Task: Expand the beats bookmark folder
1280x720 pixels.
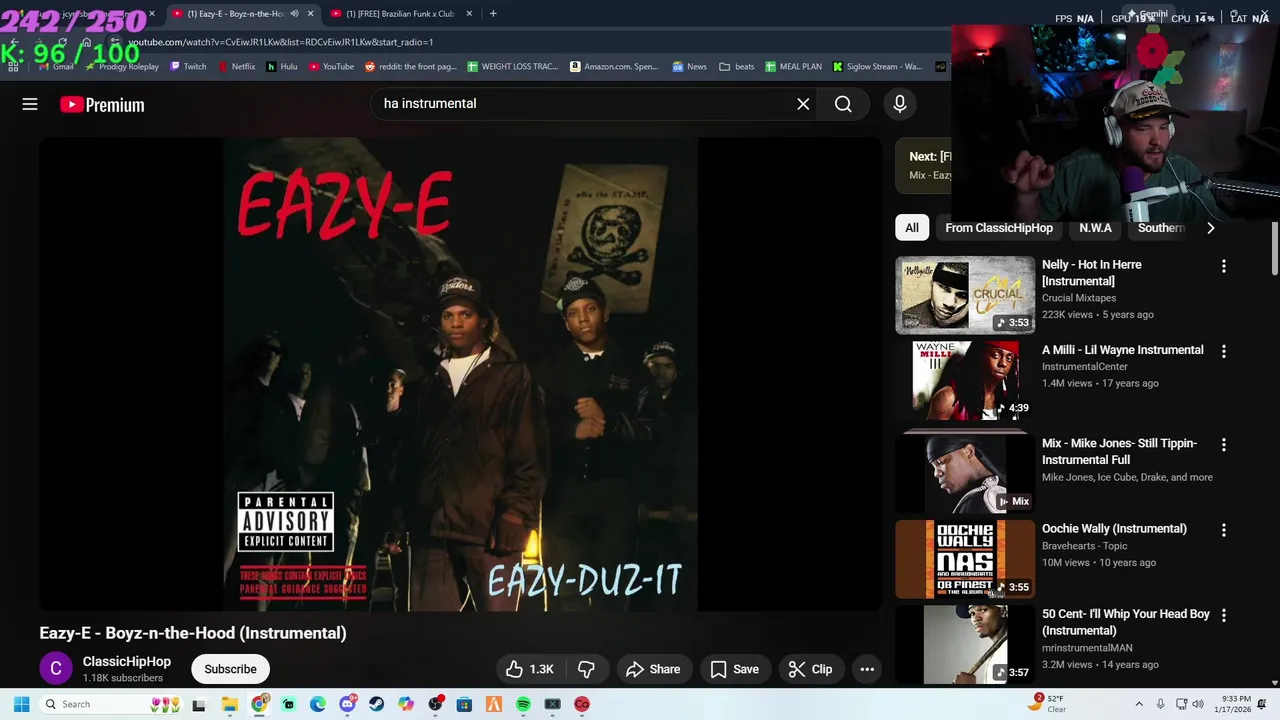Action: 737,67
